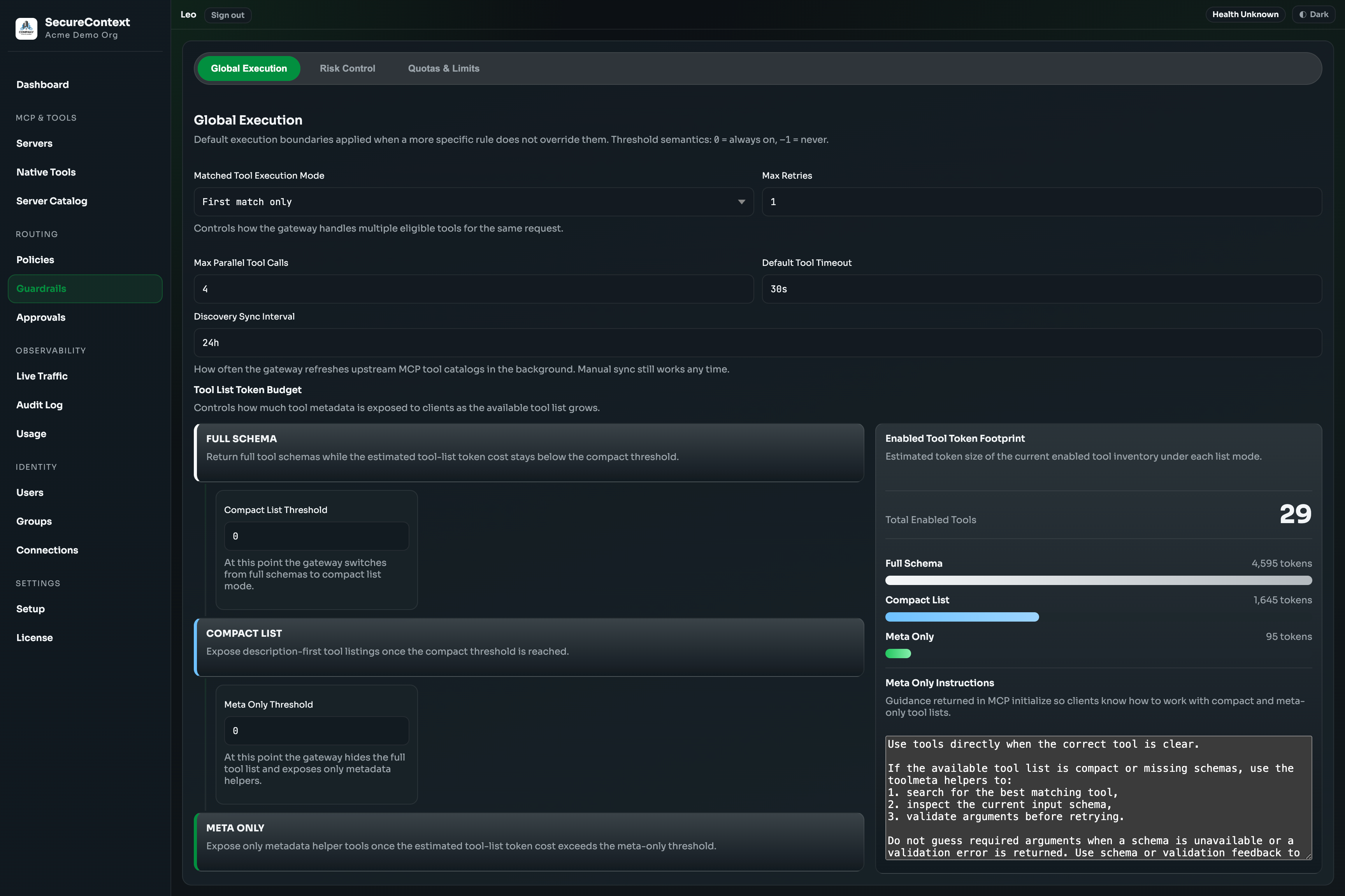Switch to the Risk Control tab
The image size is (1345, 896).
click(348, 68)
